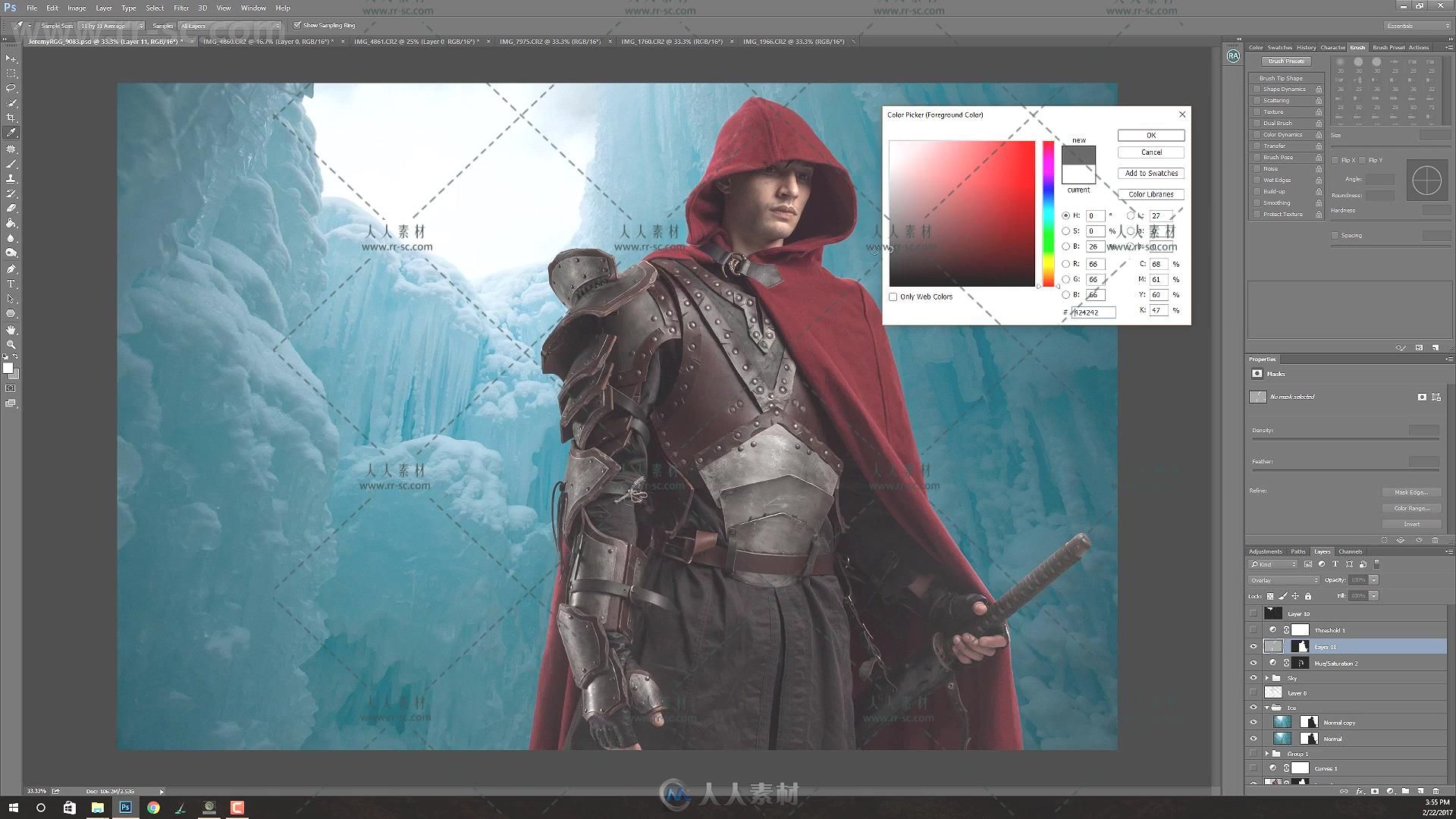The image size is (1456, 819).
Task: Select the Blur tool
Action: (x=11, y=238)
